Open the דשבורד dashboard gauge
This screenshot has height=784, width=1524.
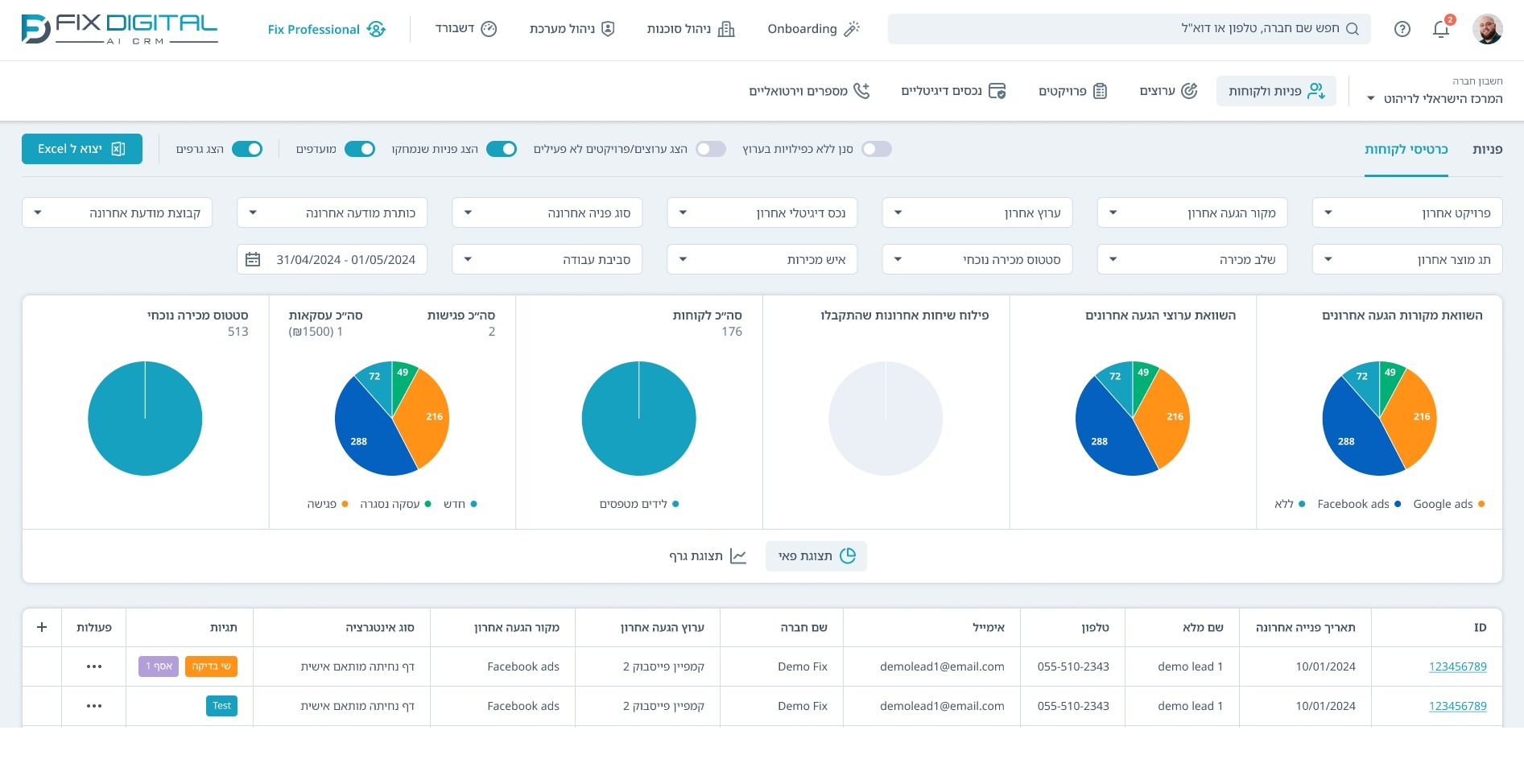[x=466, y=29]
